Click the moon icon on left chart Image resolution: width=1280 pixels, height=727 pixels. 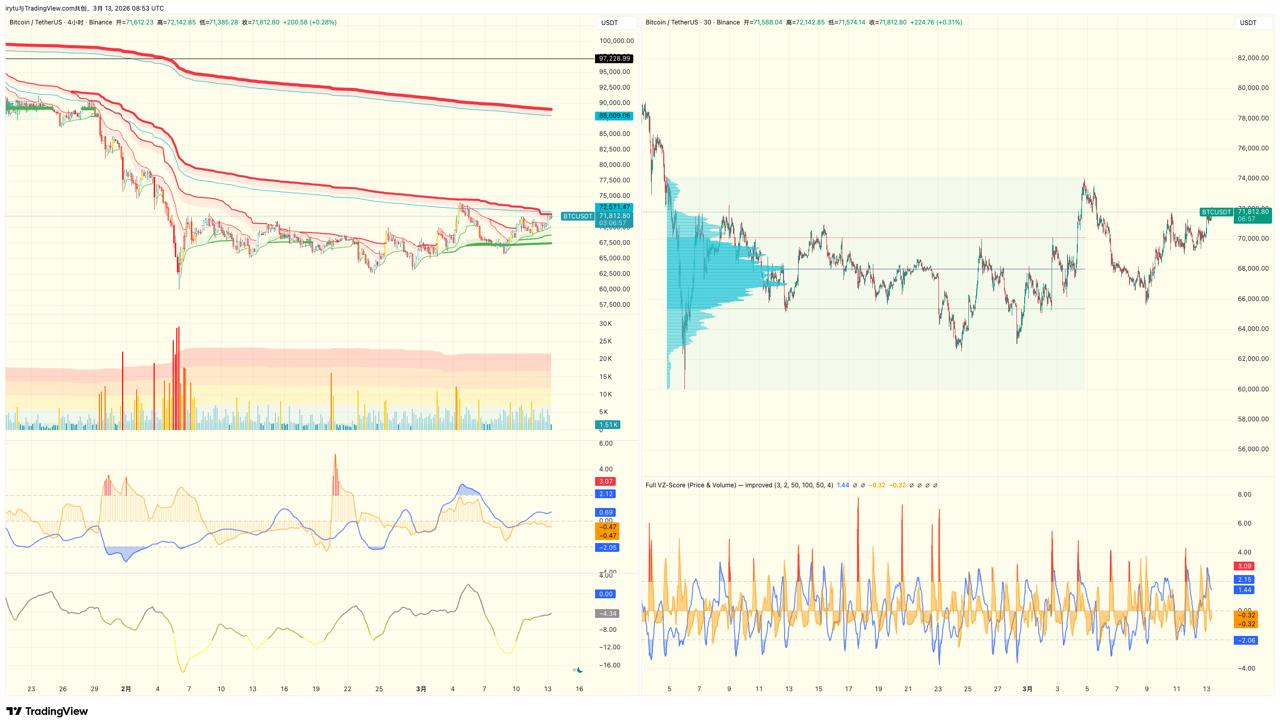tap(579, 670)
